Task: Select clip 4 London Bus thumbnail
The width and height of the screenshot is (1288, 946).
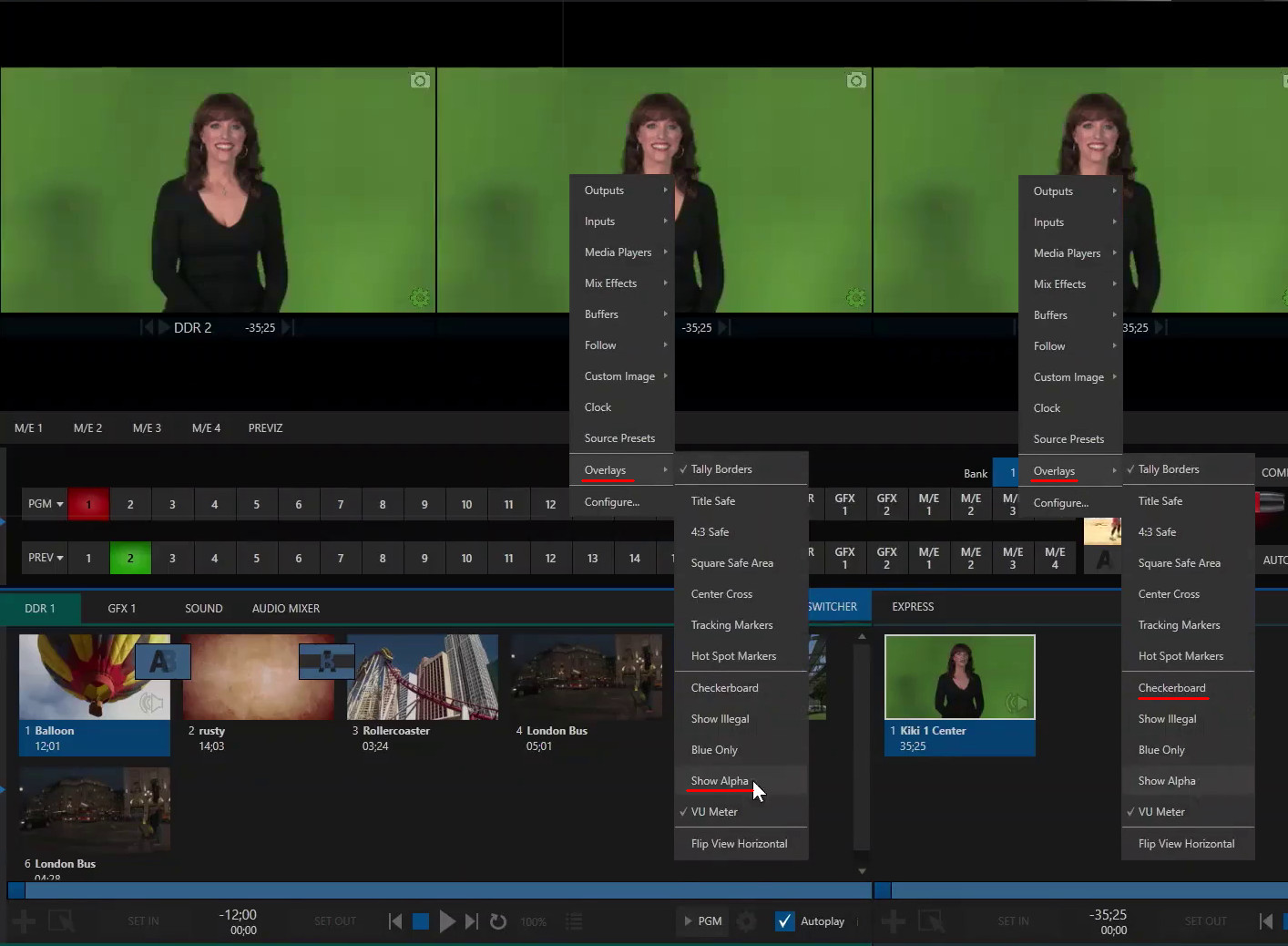Action: (587, 677)
